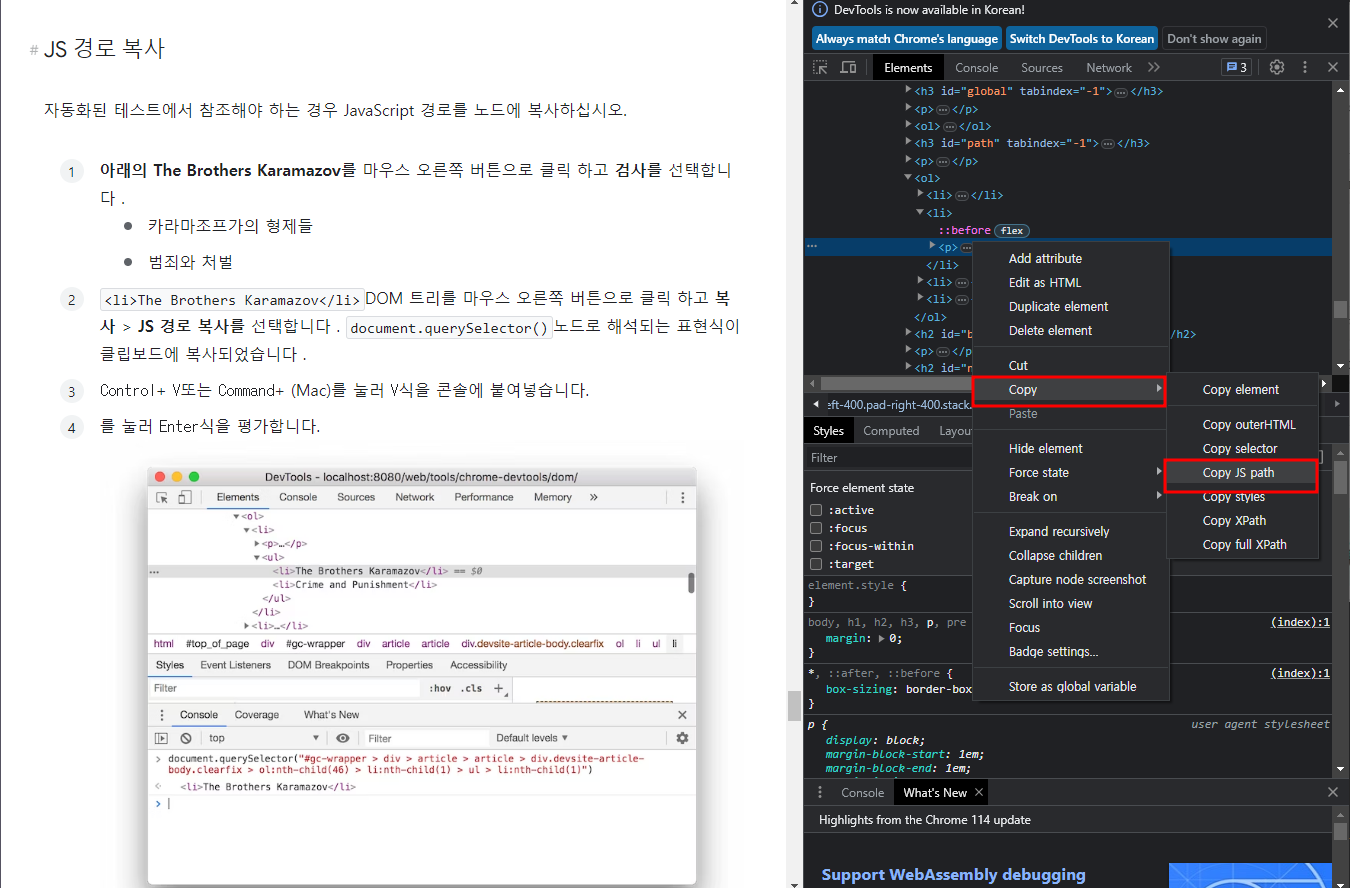
Task: Open the issues badge showing 3
Action: click(x=1236, y=67)
